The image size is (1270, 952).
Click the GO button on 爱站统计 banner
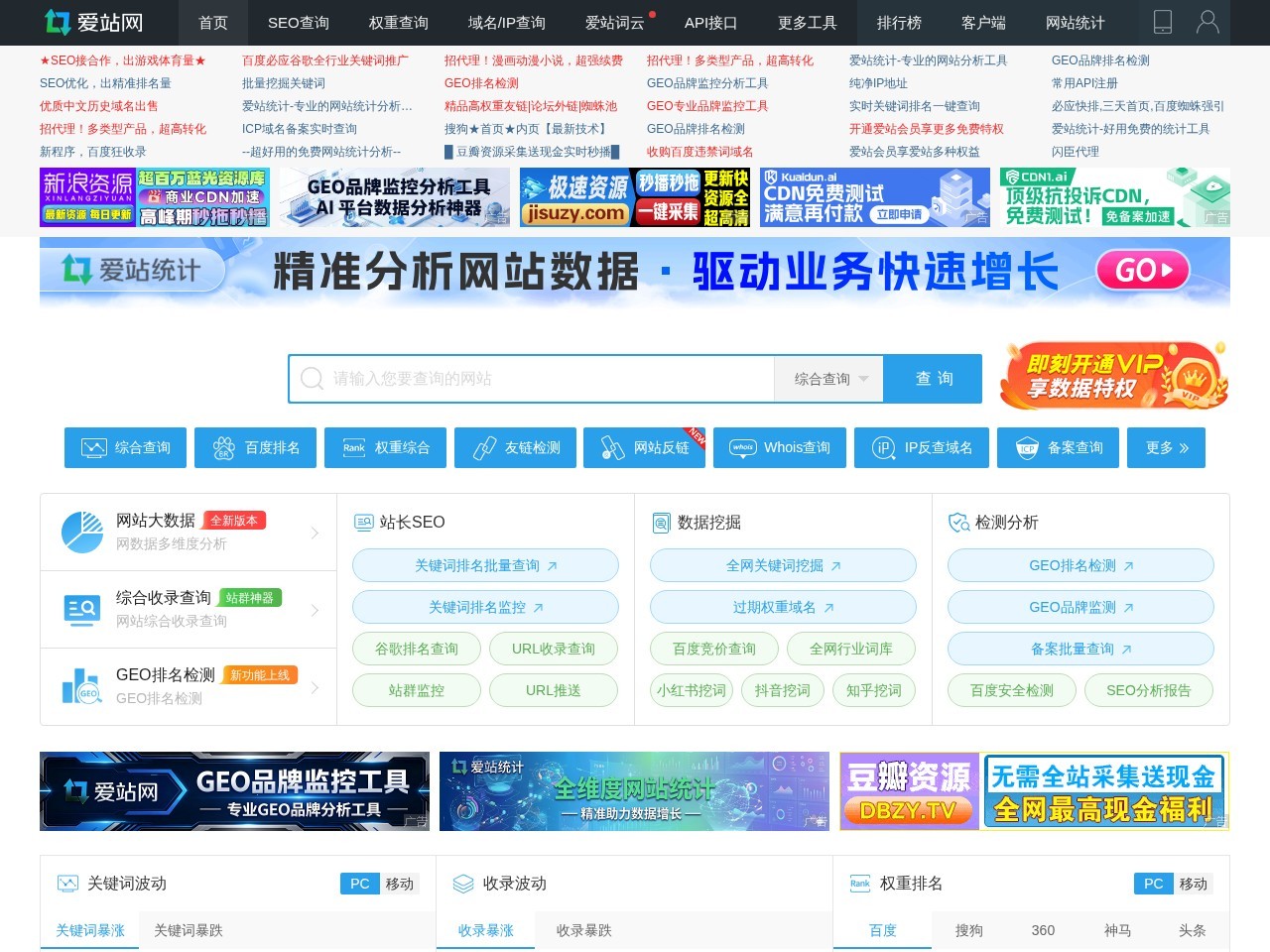1142,270
